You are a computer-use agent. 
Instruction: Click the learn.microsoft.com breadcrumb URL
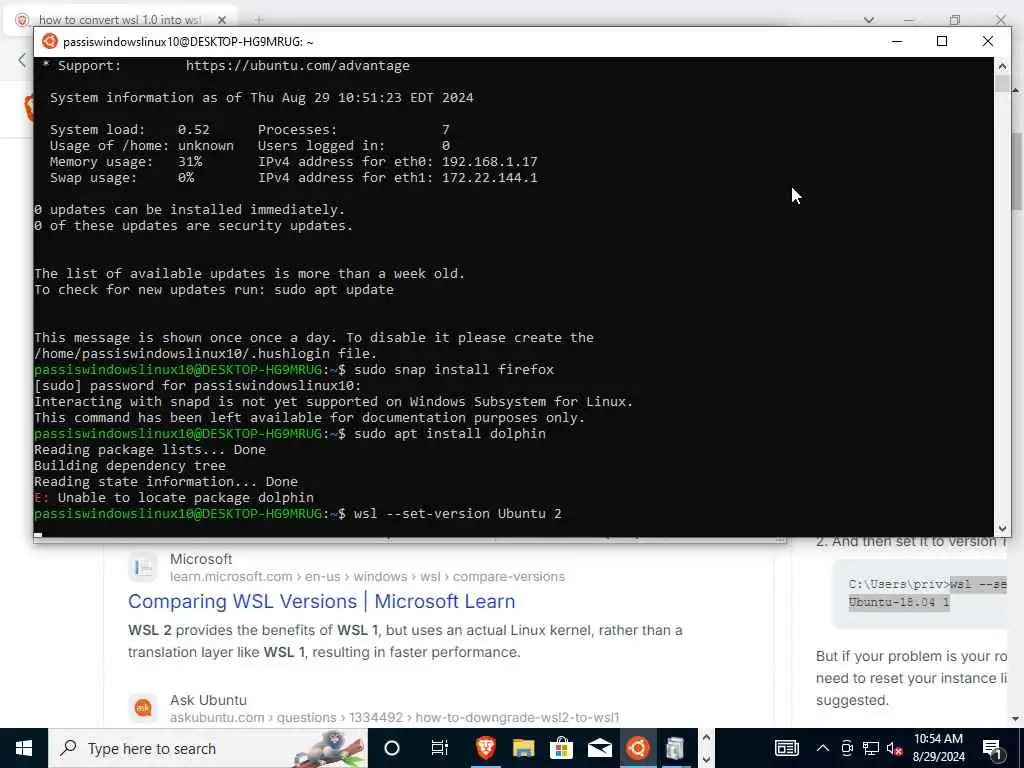(367, 577)
